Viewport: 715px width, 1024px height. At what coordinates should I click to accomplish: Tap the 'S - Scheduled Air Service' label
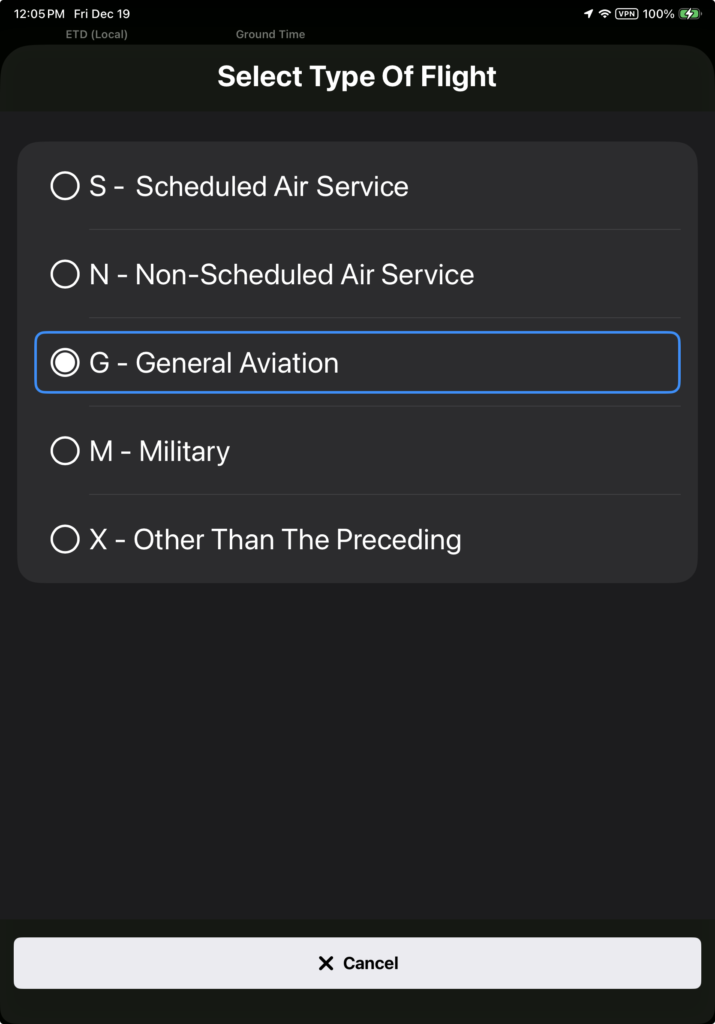pos(249,186)
